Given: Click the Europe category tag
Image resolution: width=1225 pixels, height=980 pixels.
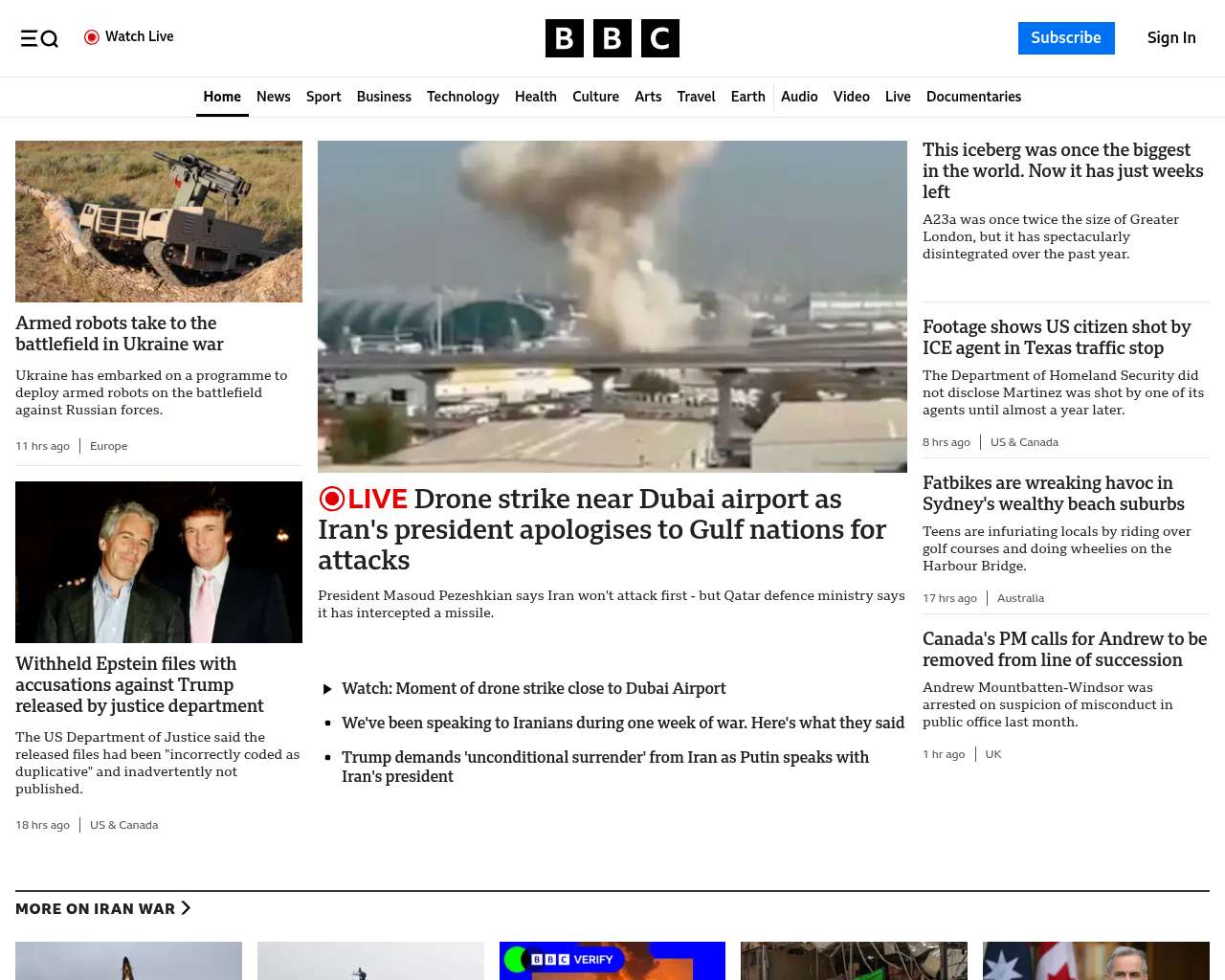Looking at the screenshot, I should (108, 446).
